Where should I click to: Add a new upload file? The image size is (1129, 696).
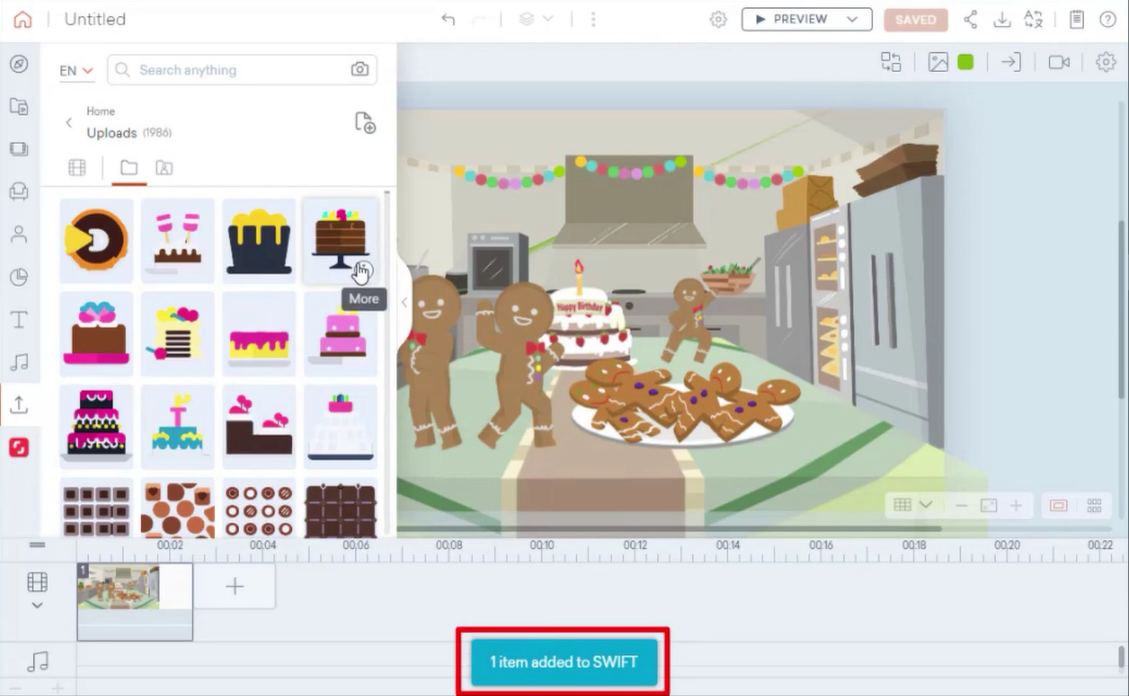[365, 122]
